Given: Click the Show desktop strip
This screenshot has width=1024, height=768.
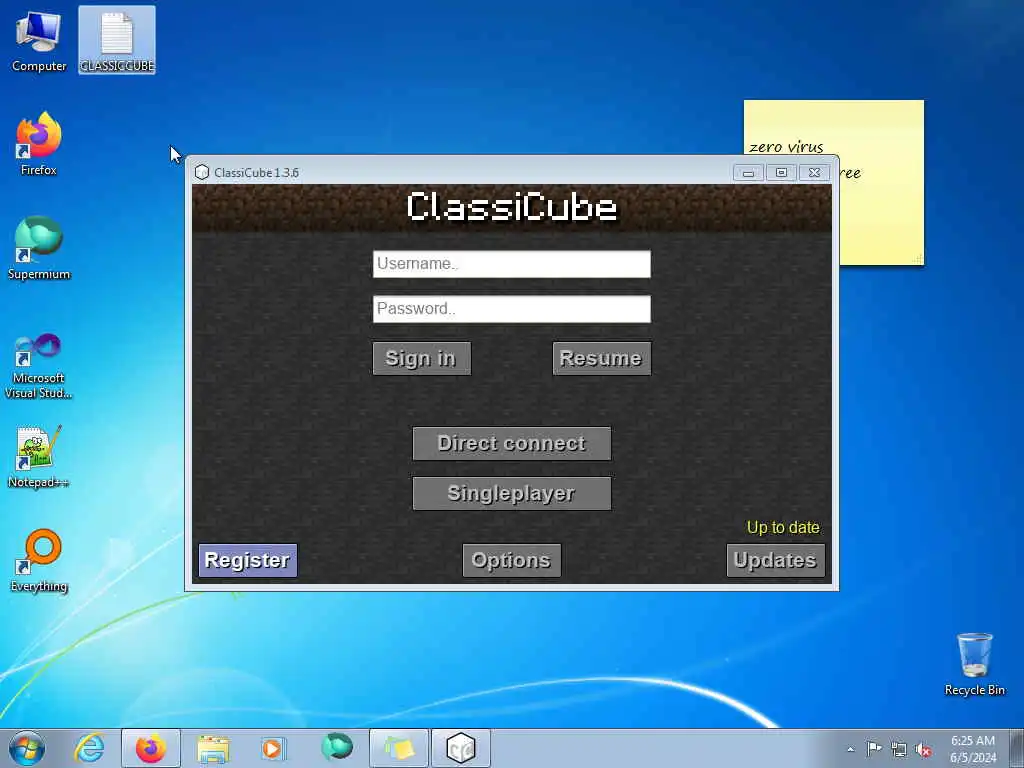Looking at the screenshot, I should click(1017, 748).
